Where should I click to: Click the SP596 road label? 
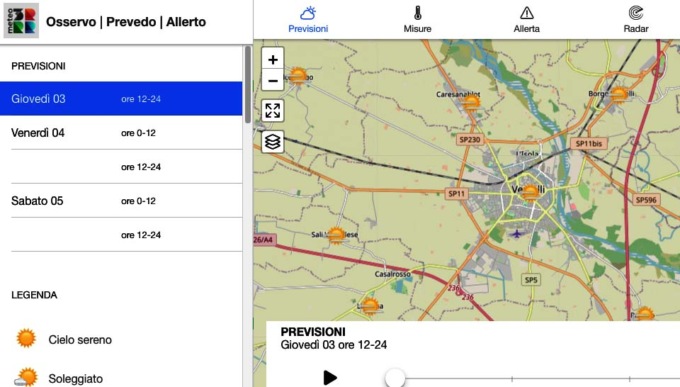click(646, 200)
